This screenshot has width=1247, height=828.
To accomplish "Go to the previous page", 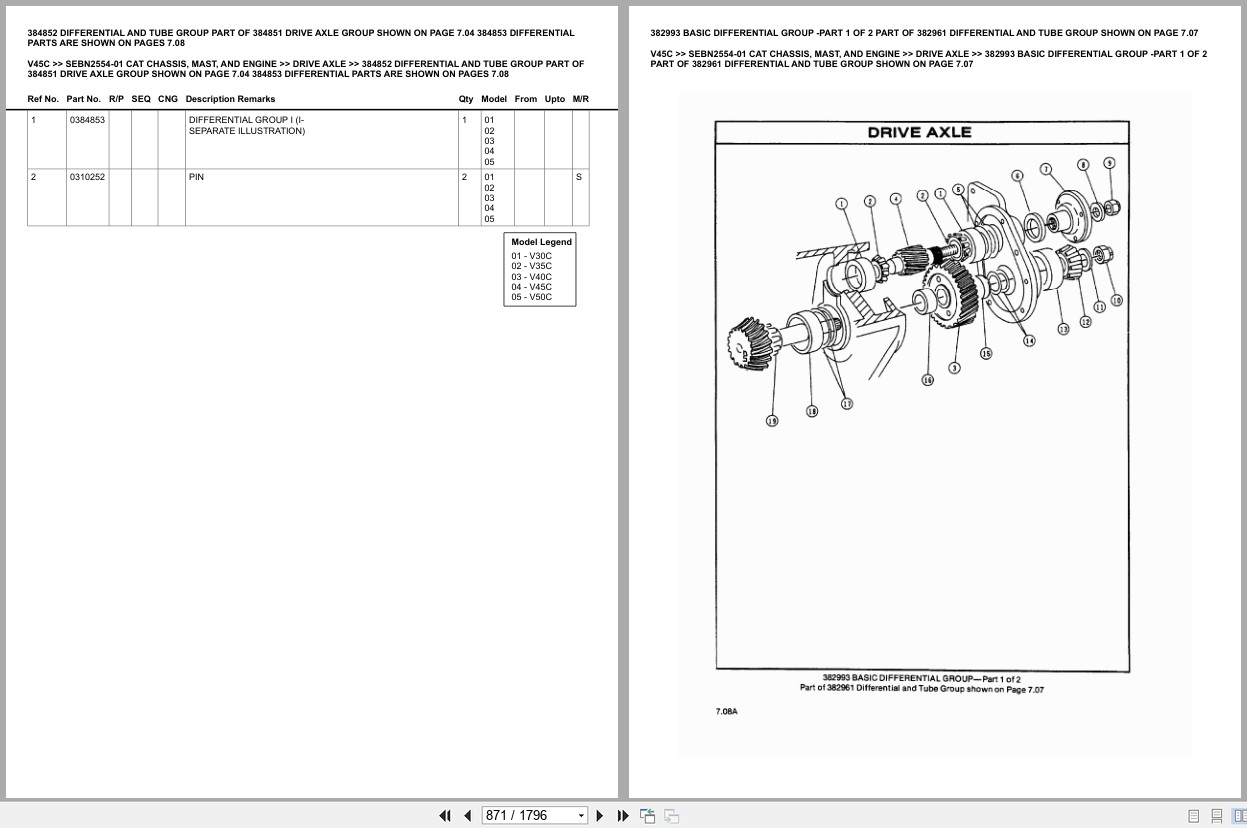I will pos(468,815).
